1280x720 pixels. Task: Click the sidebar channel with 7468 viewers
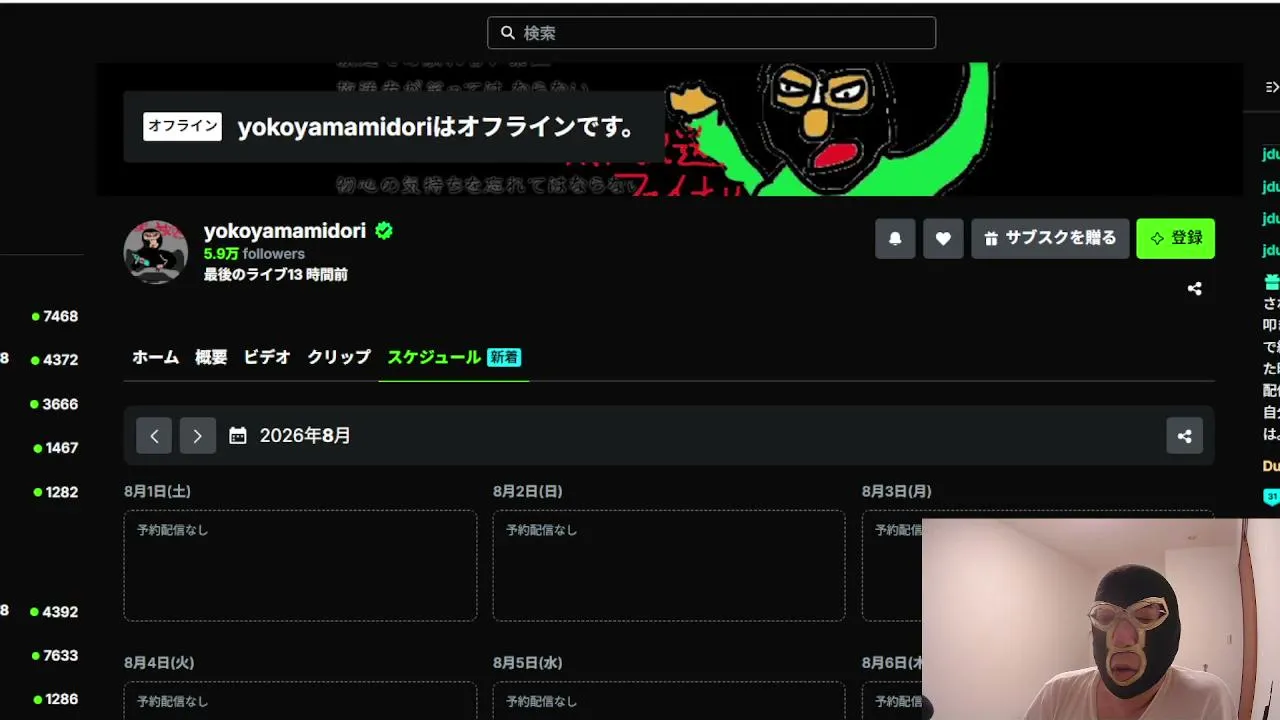click(x=54, y=316)
